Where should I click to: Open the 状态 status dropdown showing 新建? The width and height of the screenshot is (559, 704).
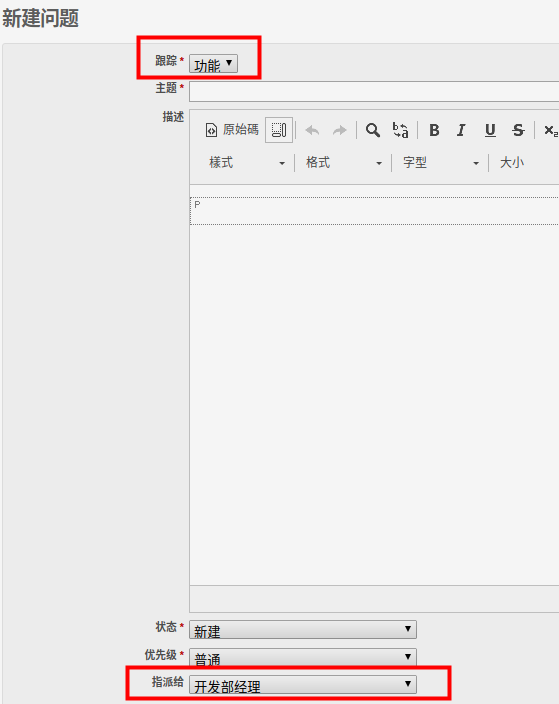click(303, 629)
